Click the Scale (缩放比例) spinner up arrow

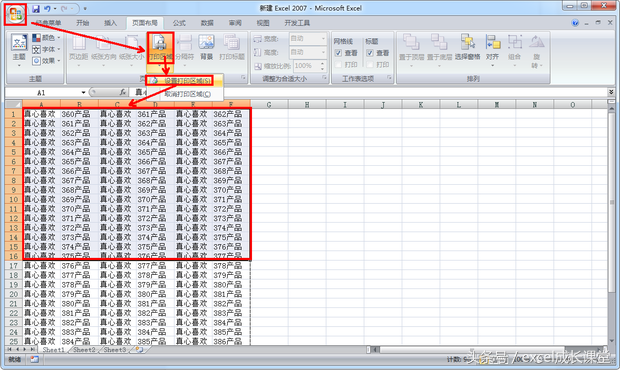323,63
